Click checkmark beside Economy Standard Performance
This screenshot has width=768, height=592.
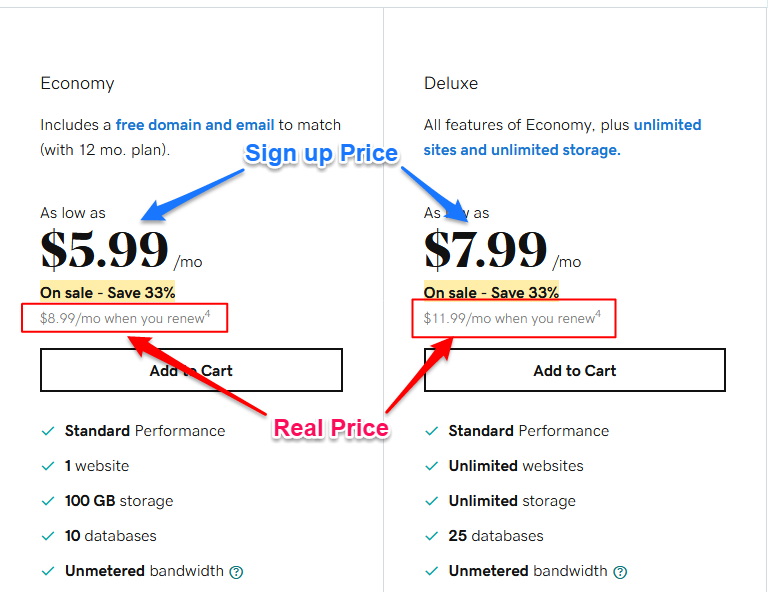(x=48, y=431)
